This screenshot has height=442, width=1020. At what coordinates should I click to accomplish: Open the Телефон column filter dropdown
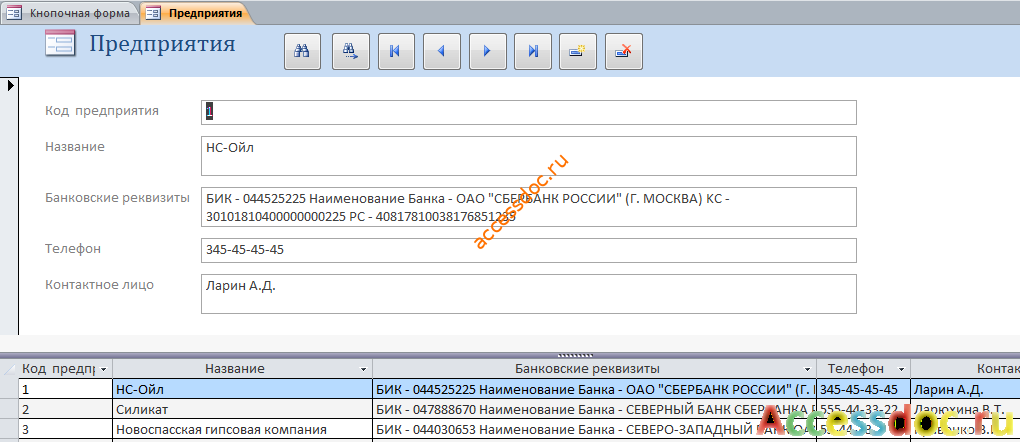(x=901, y=369)
